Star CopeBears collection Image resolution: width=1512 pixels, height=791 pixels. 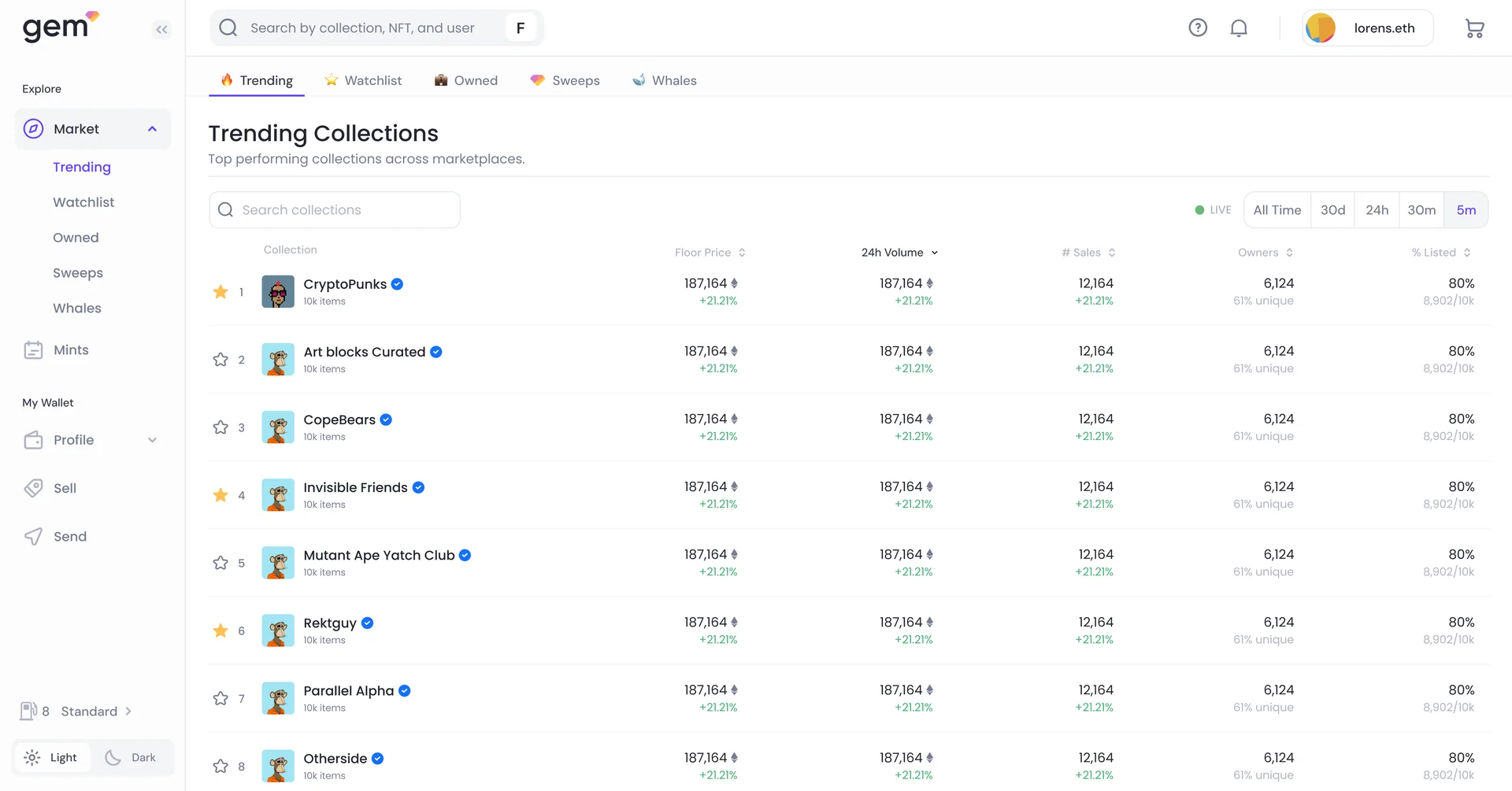(220, 427)
